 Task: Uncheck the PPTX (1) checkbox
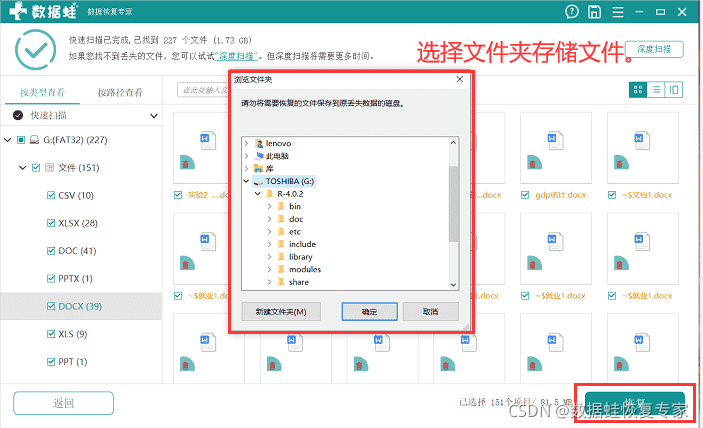pos(51,279)
